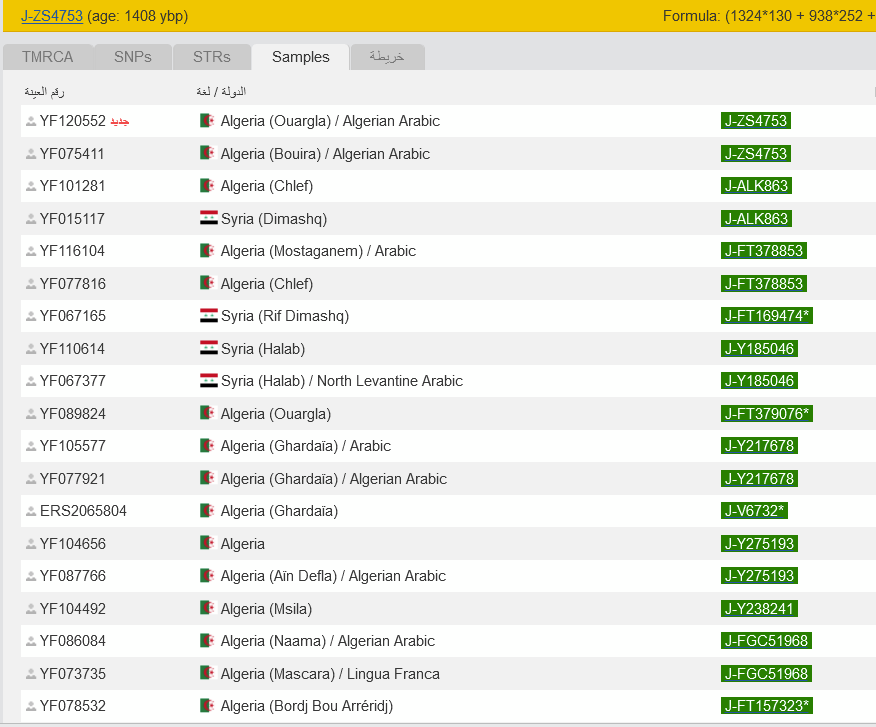Open J-Y185046 badge in YF110614 row

click(x=759, y=348)
